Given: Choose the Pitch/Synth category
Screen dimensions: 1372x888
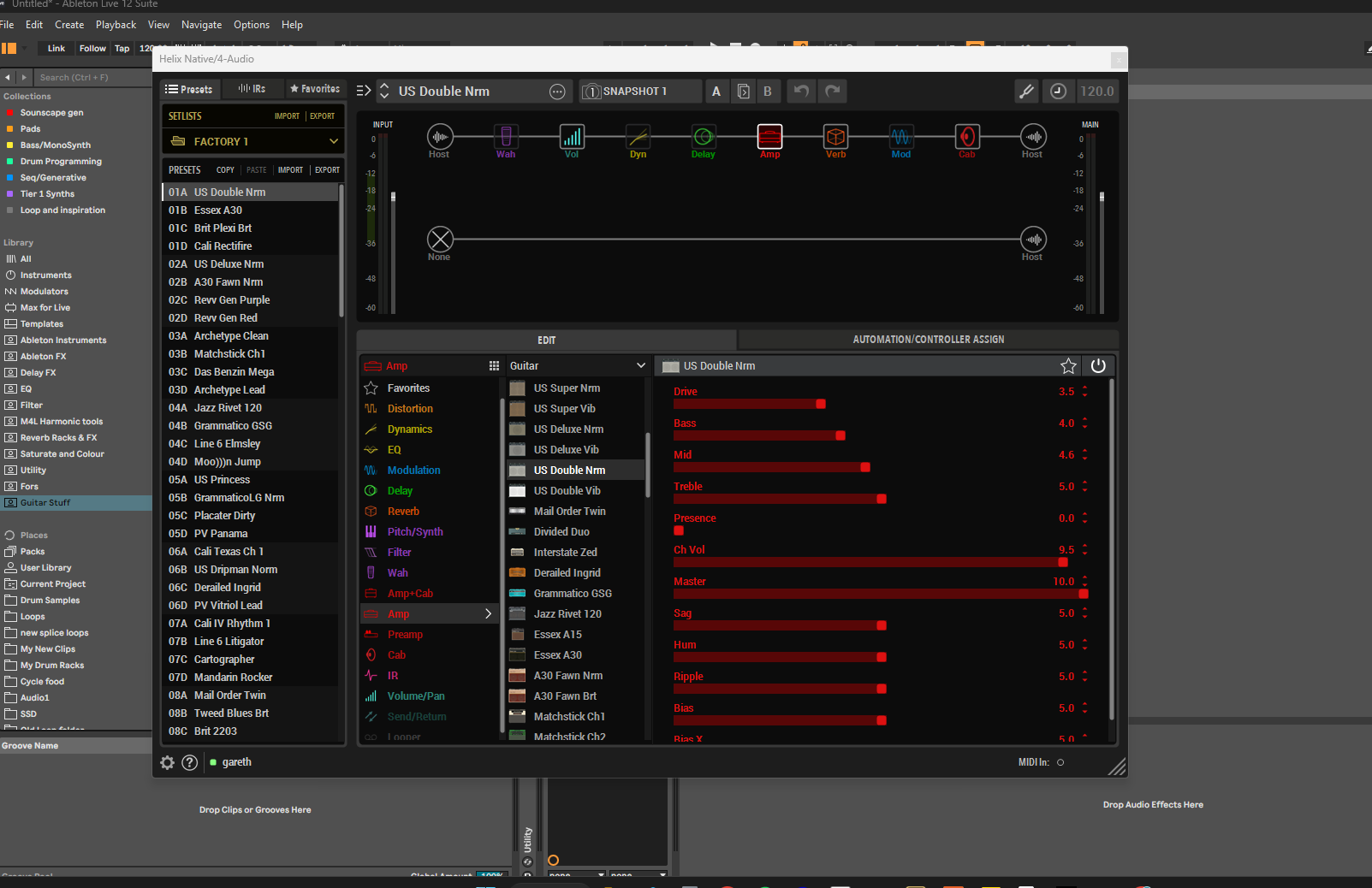Looking at the screenshot, I should click(x=415, y=531).
